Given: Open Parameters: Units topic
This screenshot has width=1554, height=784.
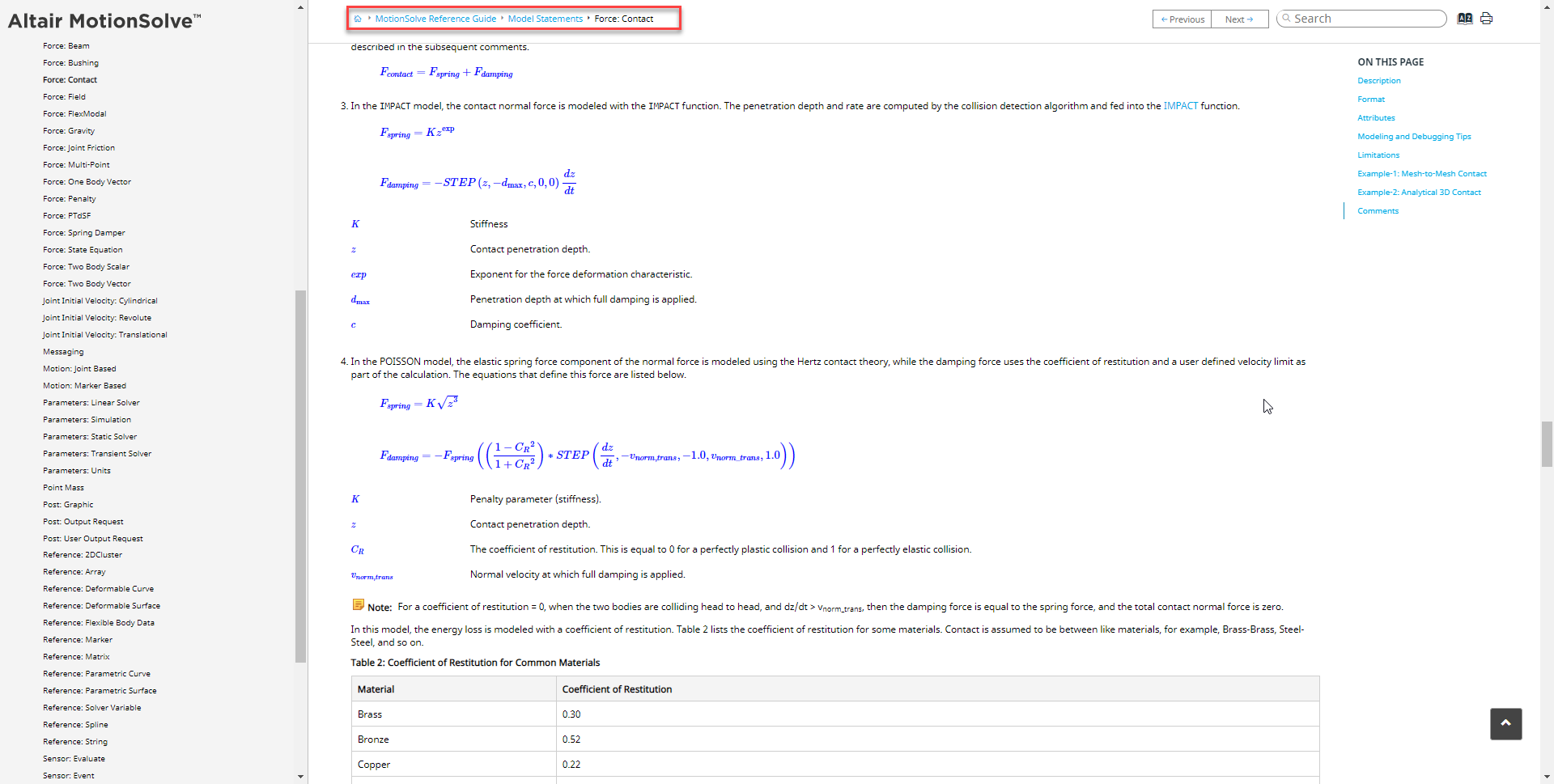Looking at the screenshot, I should coord(77,471).
